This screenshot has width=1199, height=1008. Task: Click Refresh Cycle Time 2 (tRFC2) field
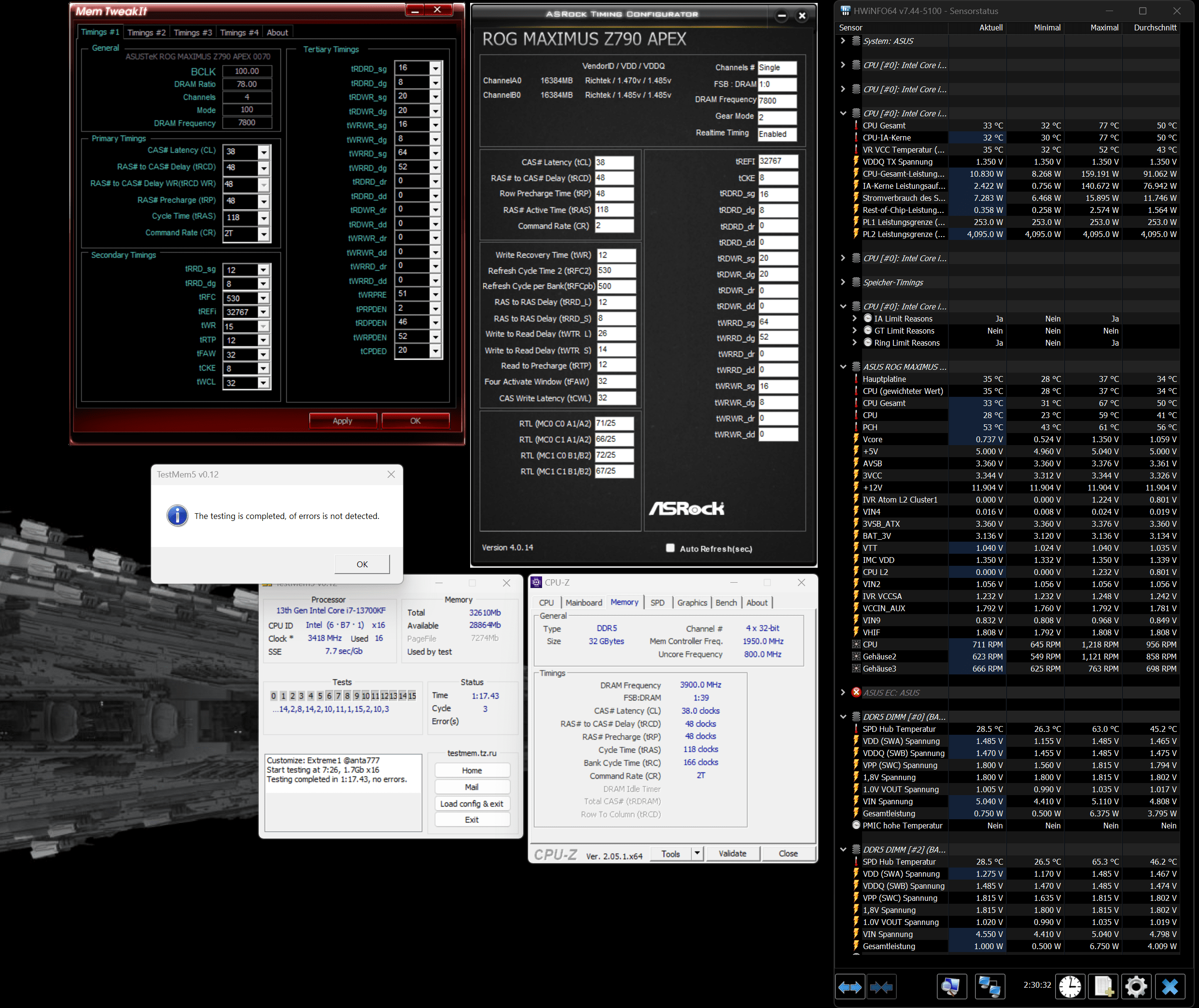point(616,270)
